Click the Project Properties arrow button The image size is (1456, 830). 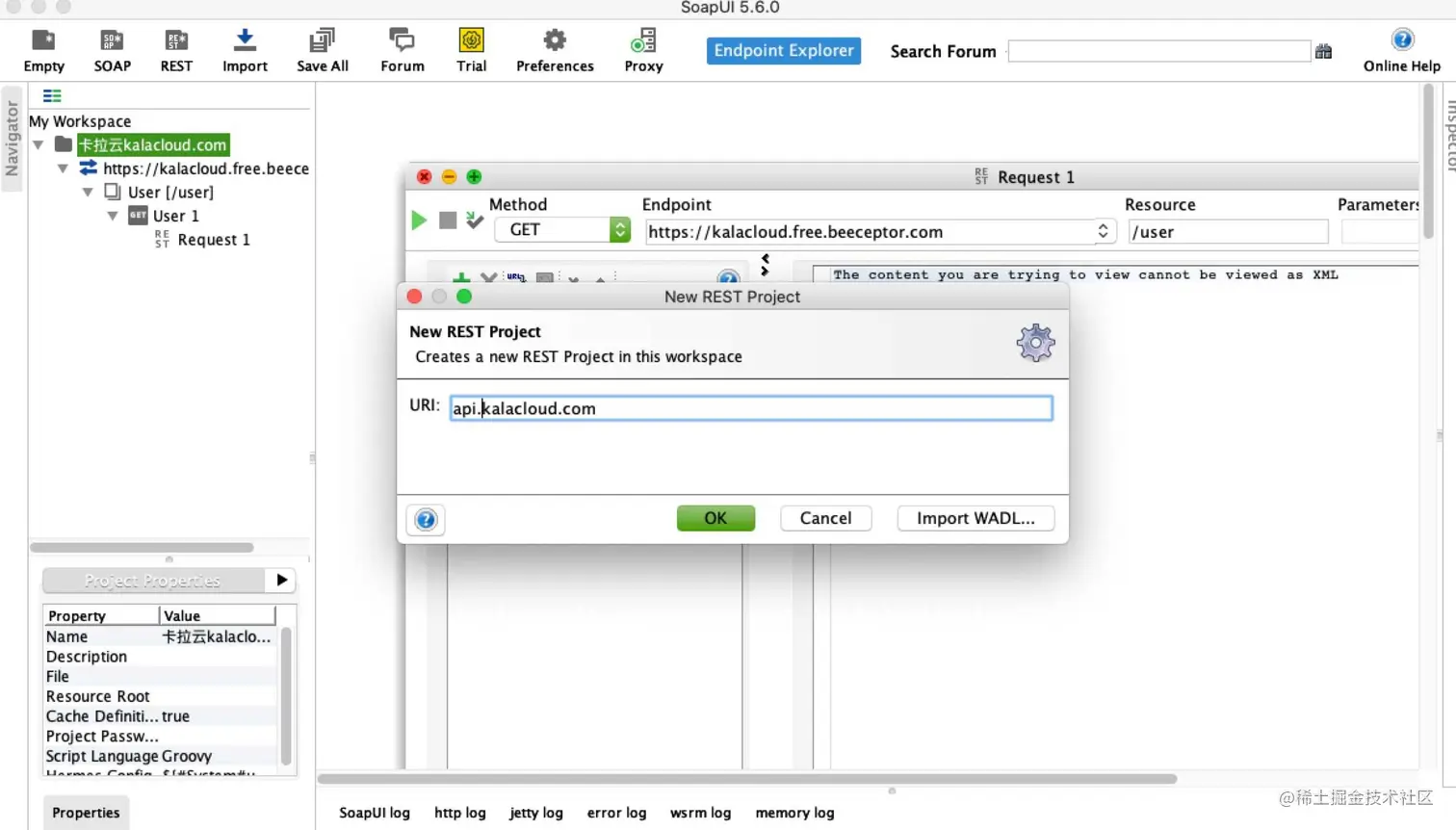(x=281, y=580)
